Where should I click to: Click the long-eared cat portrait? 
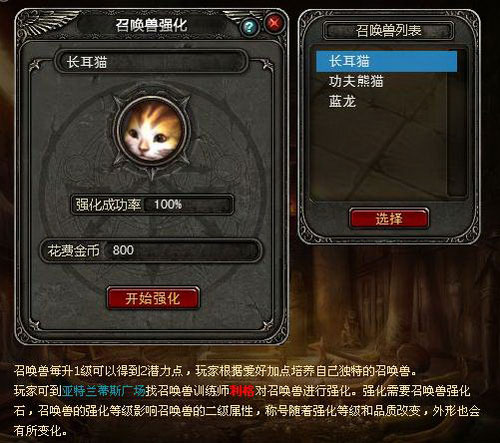point(152,132)
